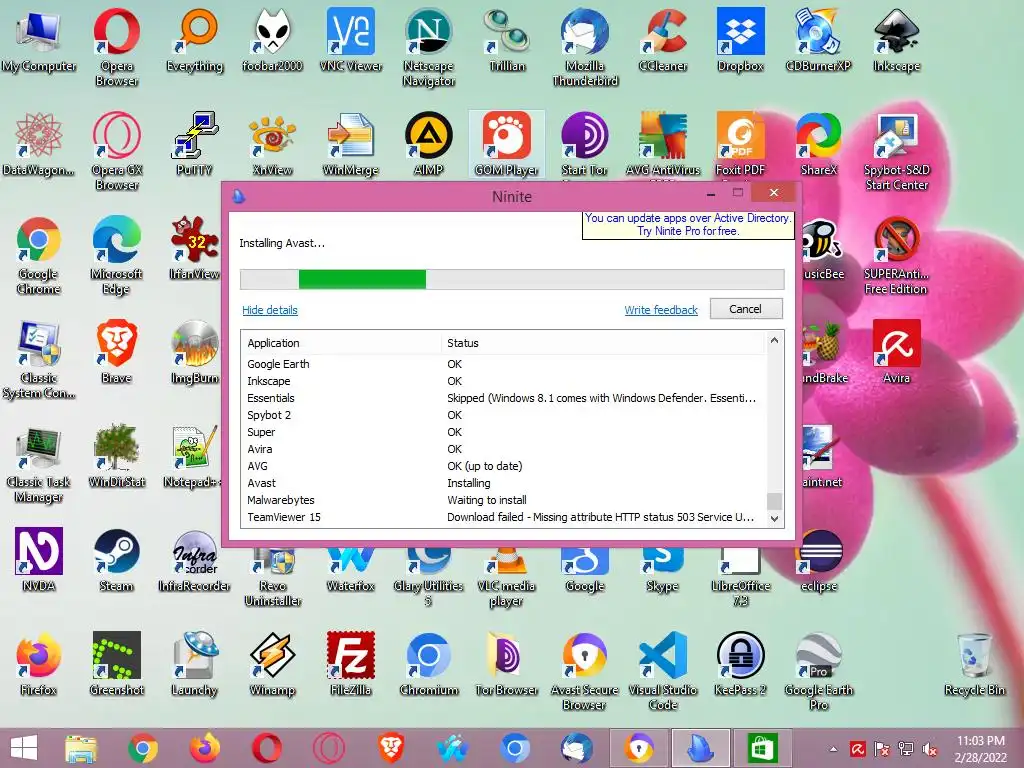Click the muted volume tray icon

click(x=930, y=749)
